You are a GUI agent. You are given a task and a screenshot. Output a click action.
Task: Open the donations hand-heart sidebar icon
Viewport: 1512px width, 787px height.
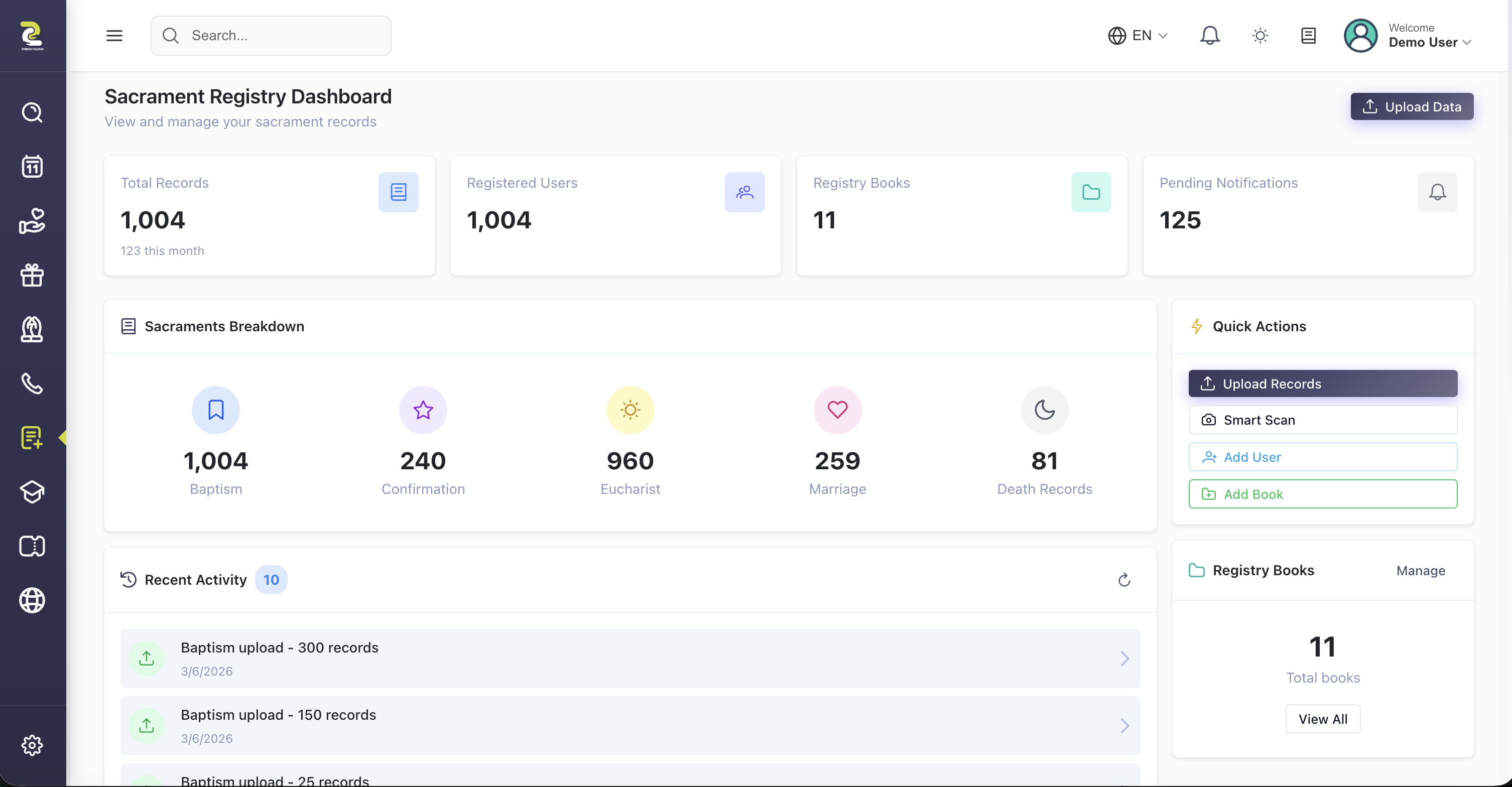pos(32,221)
